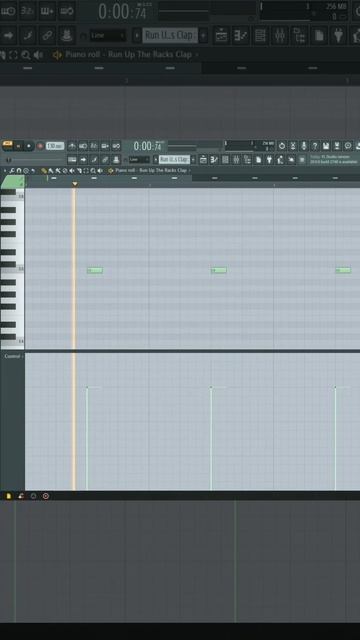360x640 pixels.
Task: Open the bright piano roll menu arrow
Action: 5,171
